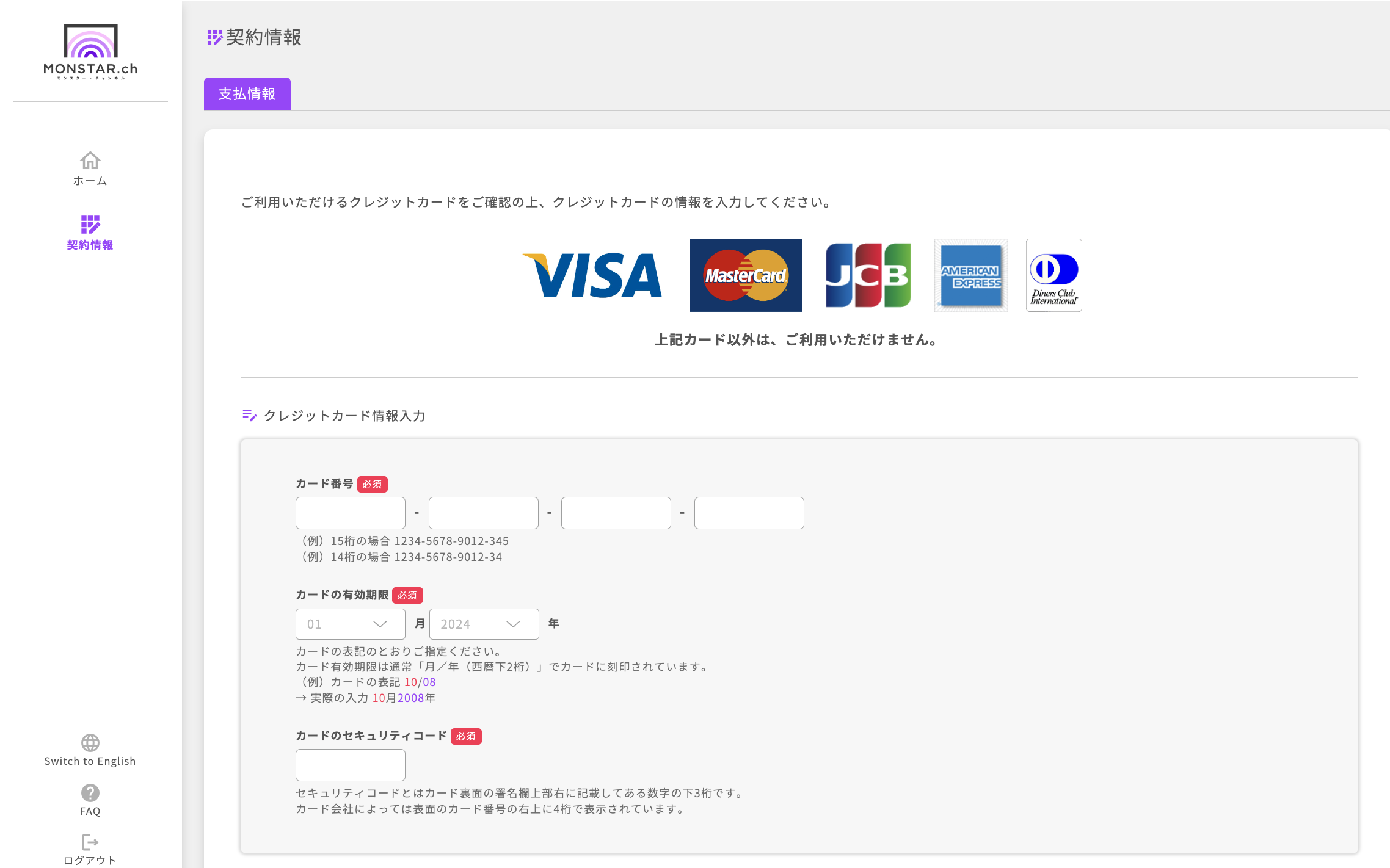The height and width of the screenshot is (868, 1390).
Task: Click the example text 1234-5678-9012-345
Action: pyautogui.click(x=451, y=541)
